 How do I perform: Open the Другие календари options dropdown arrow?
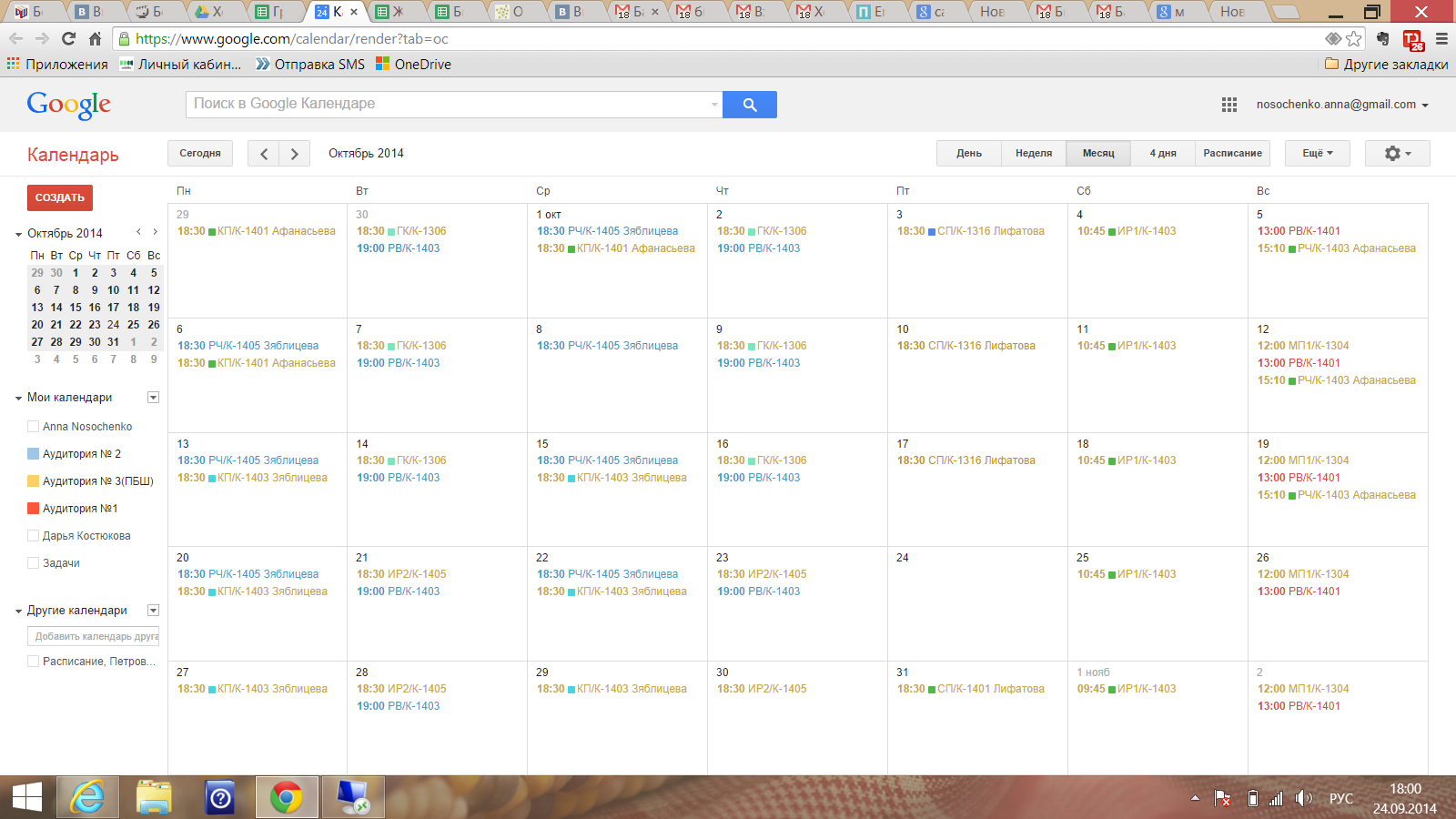(x=153, y=611)
